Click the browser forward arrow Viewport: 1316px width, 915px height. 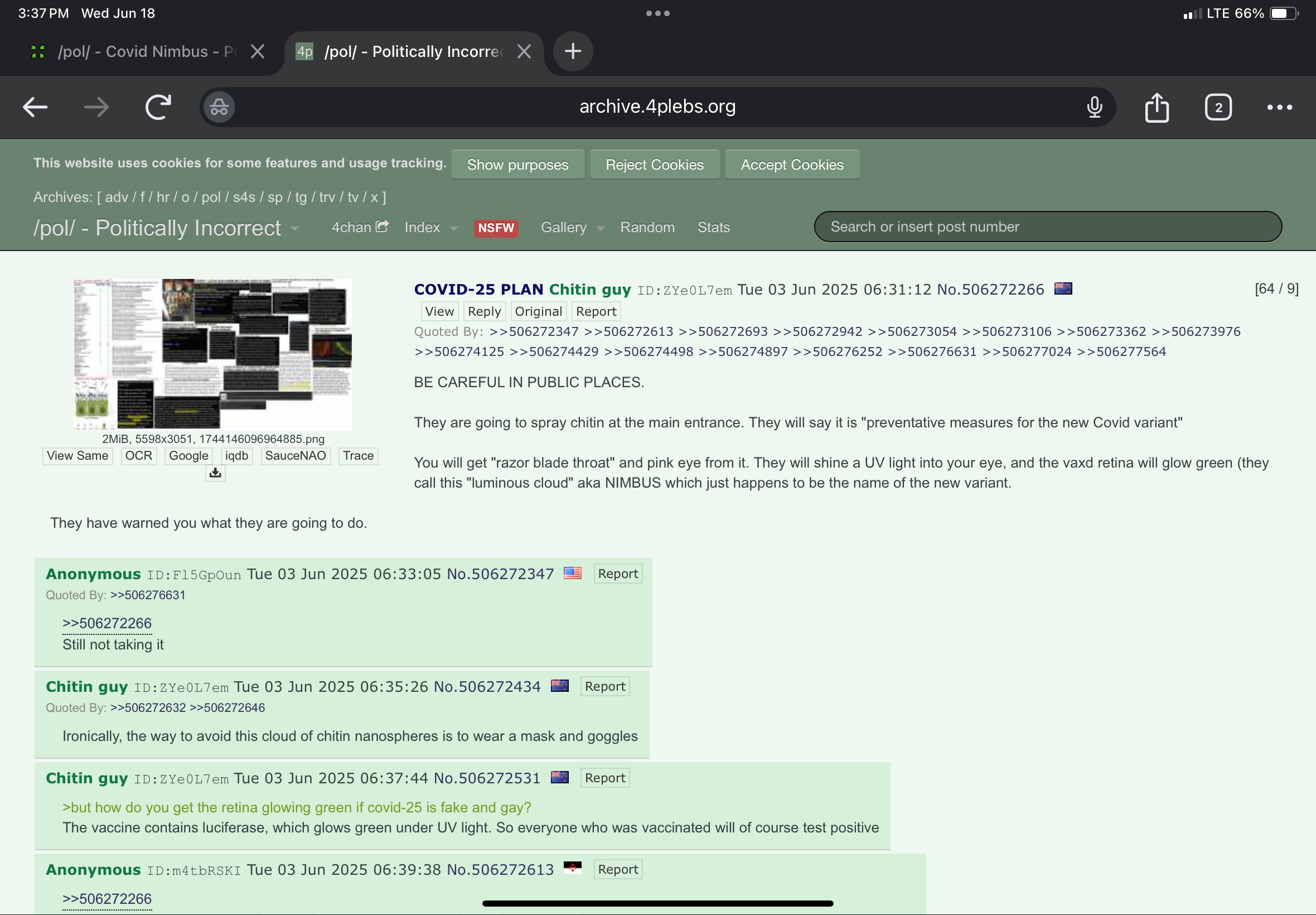coord(96,107)
